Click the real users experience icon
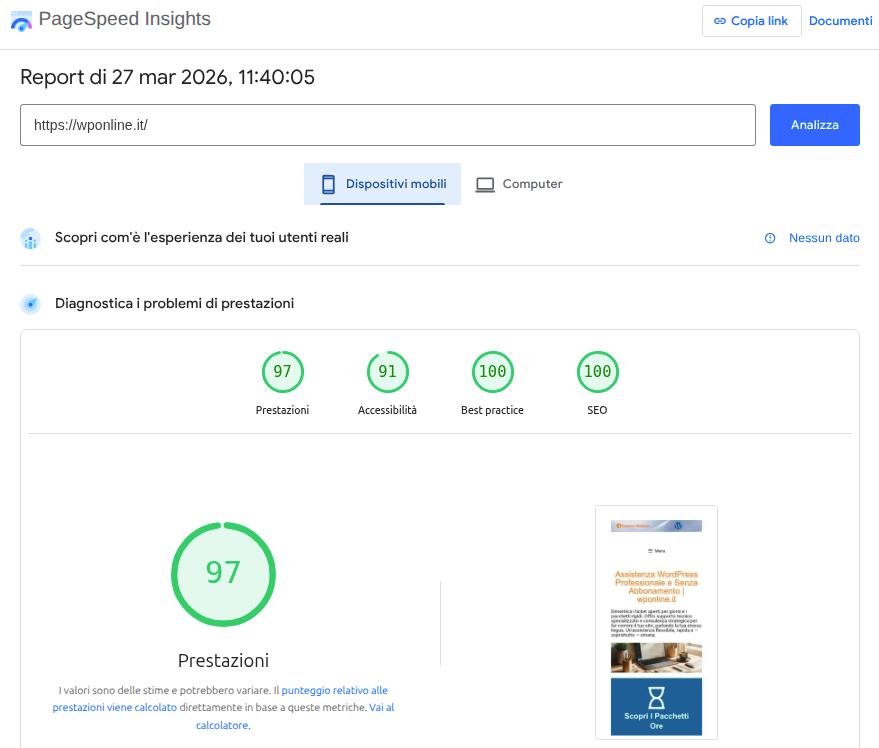Screen dimensions: 879x748 coord(30,238)
